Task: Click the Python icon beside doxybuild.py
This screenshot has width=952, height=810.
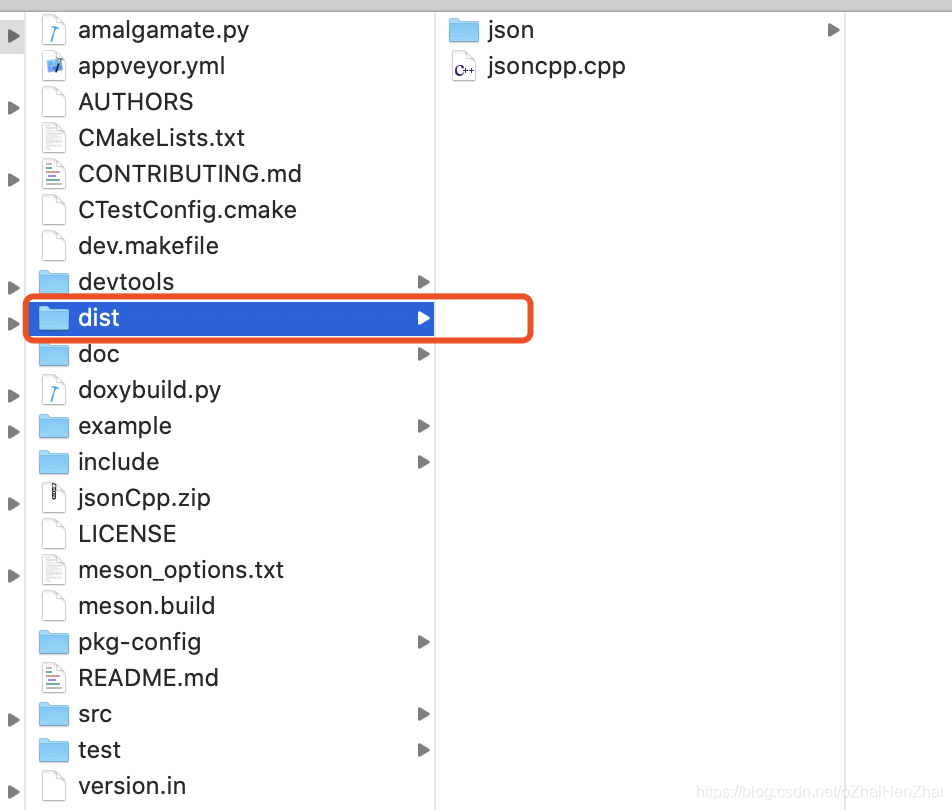Action: (54, 390)
